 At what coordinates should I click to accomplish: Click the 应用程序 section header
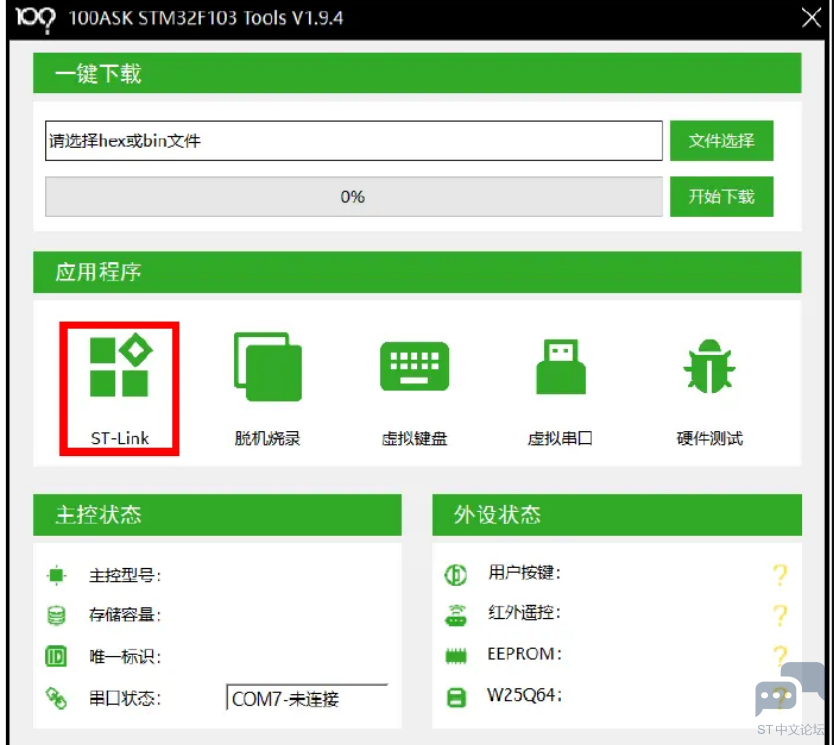[x=417, y=272]
